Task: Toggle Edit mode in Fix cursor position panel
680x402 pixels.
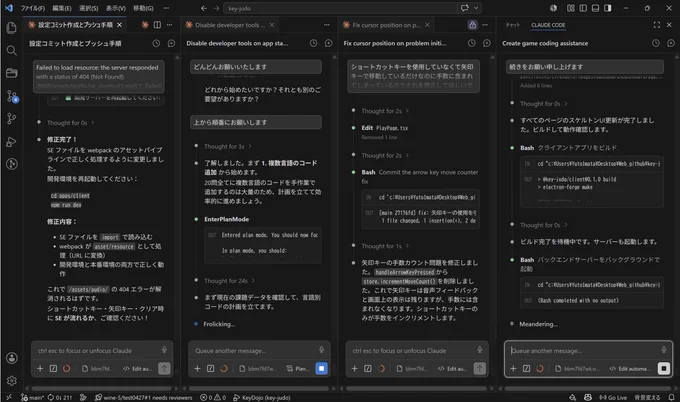Action: [452, 369]
